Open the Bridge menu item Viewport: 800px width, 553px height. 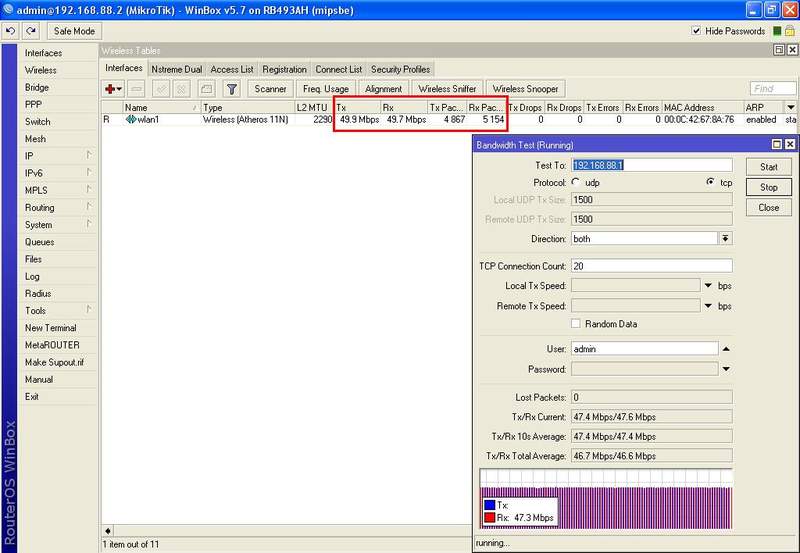coord(58,87)
